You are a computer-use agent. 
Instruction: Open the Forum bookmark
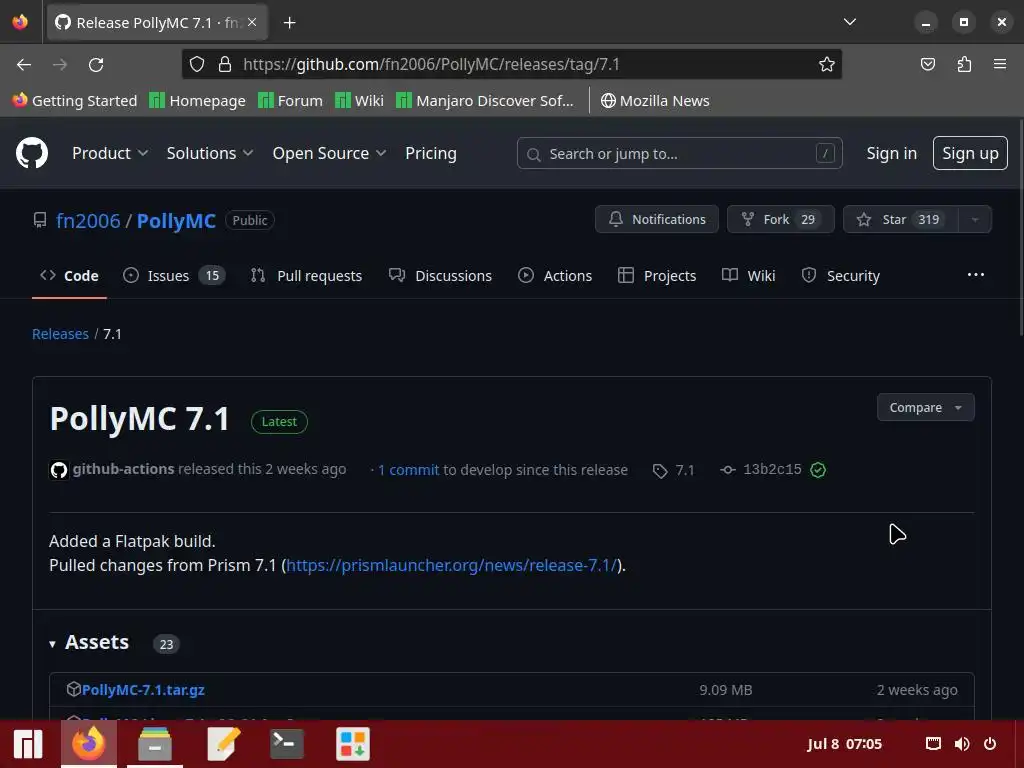coord(290,101)
